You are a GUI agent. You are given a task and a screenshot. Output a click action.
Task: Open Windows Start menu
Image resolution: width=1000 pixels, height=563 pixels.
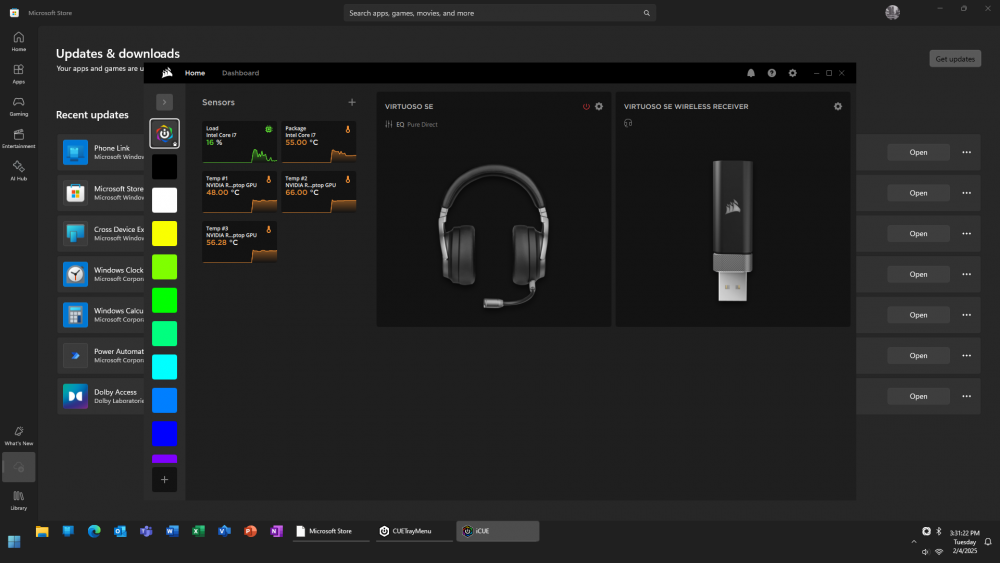[14, 541]
